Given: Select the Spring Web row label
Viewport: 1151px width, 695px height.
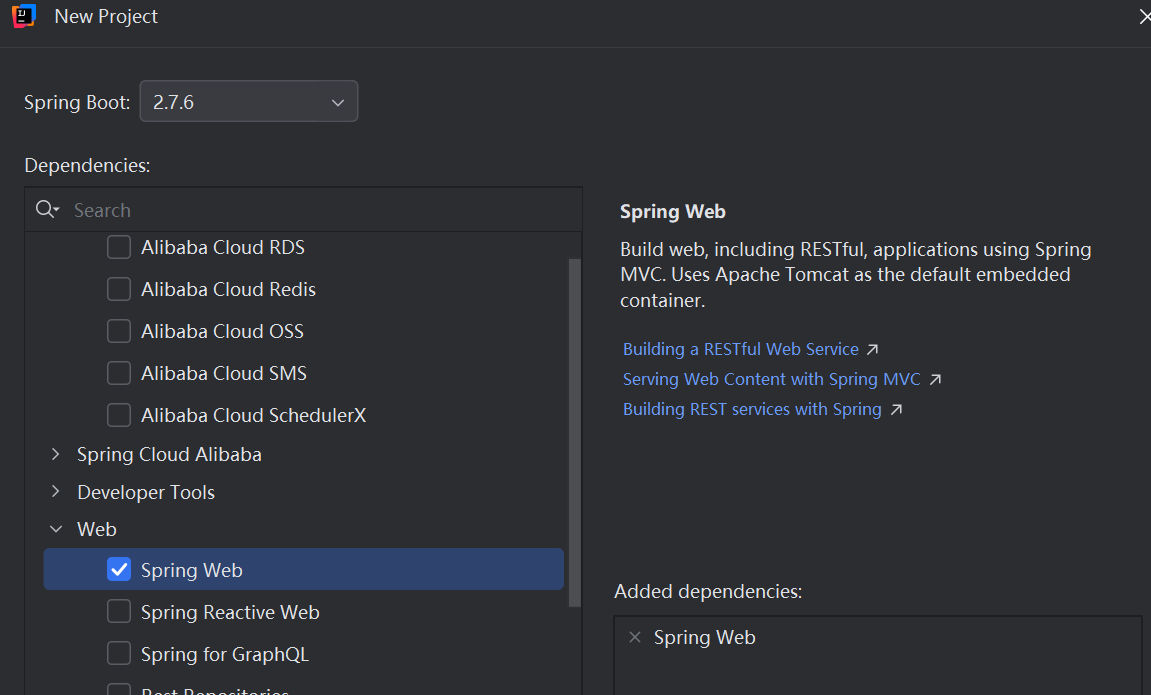Looking at the screenshot, I should click(x=192, y=570).
